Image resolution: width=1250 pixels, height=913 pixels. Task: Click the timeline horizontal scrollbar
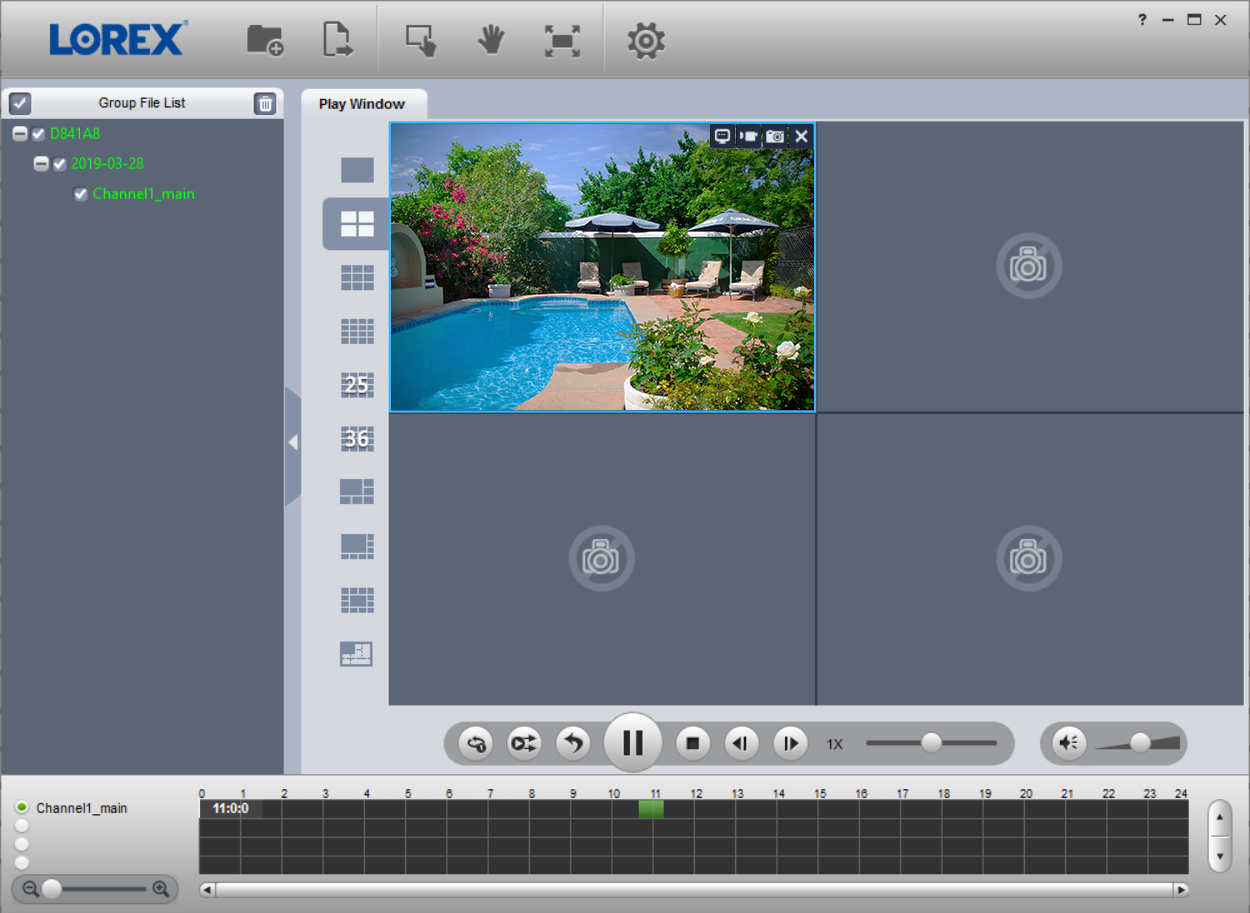(694, 890)
